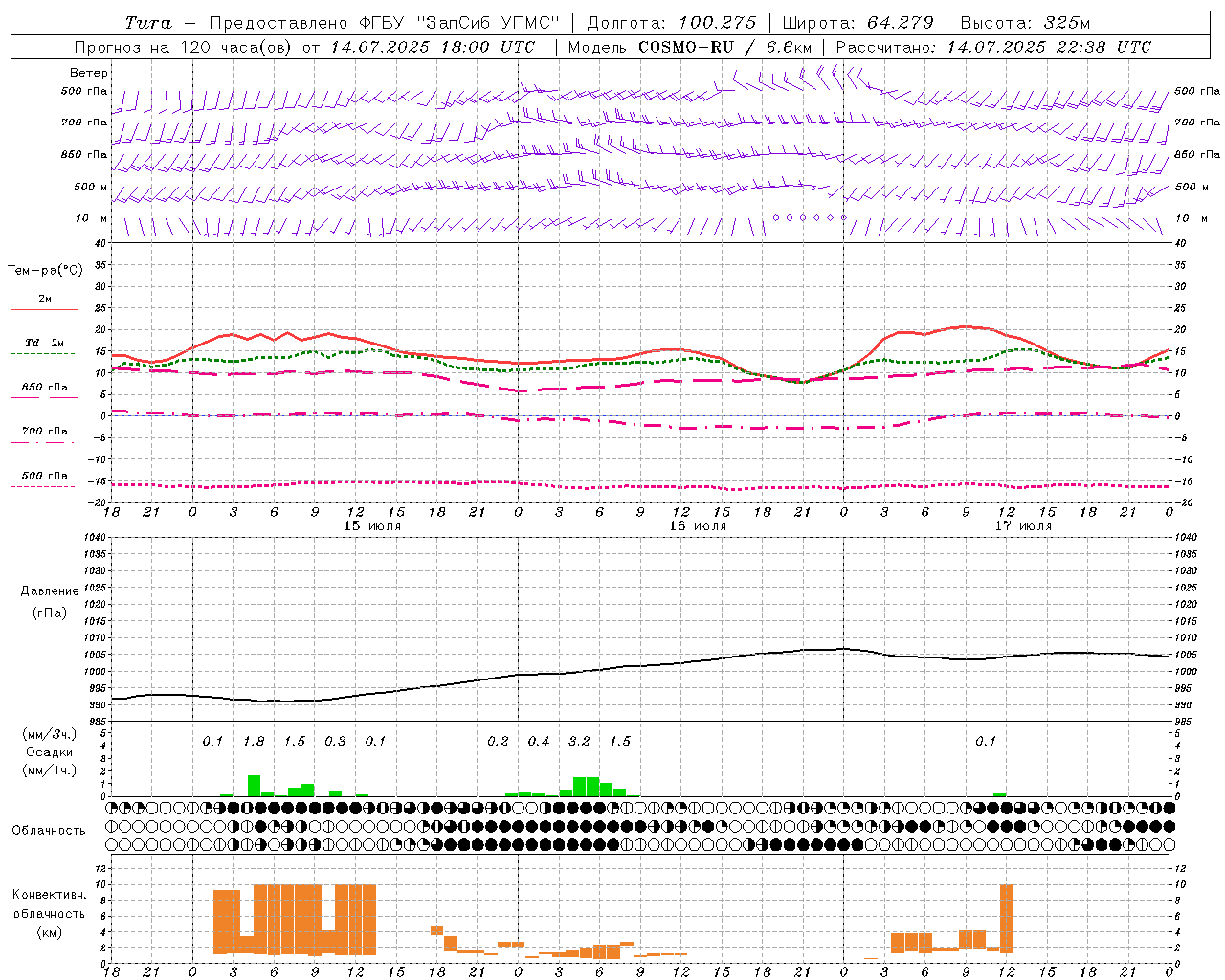Select the date label "17 июля"
Image resolution: width=1225 pixels, height=980 pixels.
pos(1023,526)
